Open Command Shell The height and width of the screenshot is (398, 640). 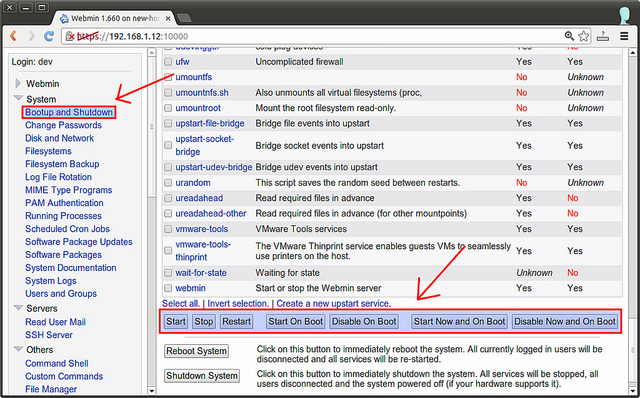57,364
